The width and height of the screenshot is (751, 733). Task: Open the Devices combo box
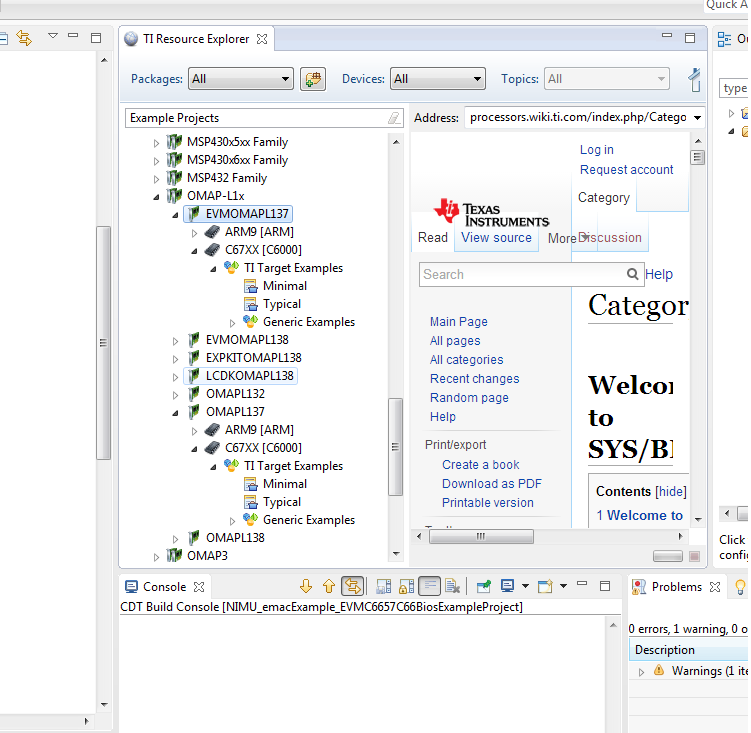(438, 79)
